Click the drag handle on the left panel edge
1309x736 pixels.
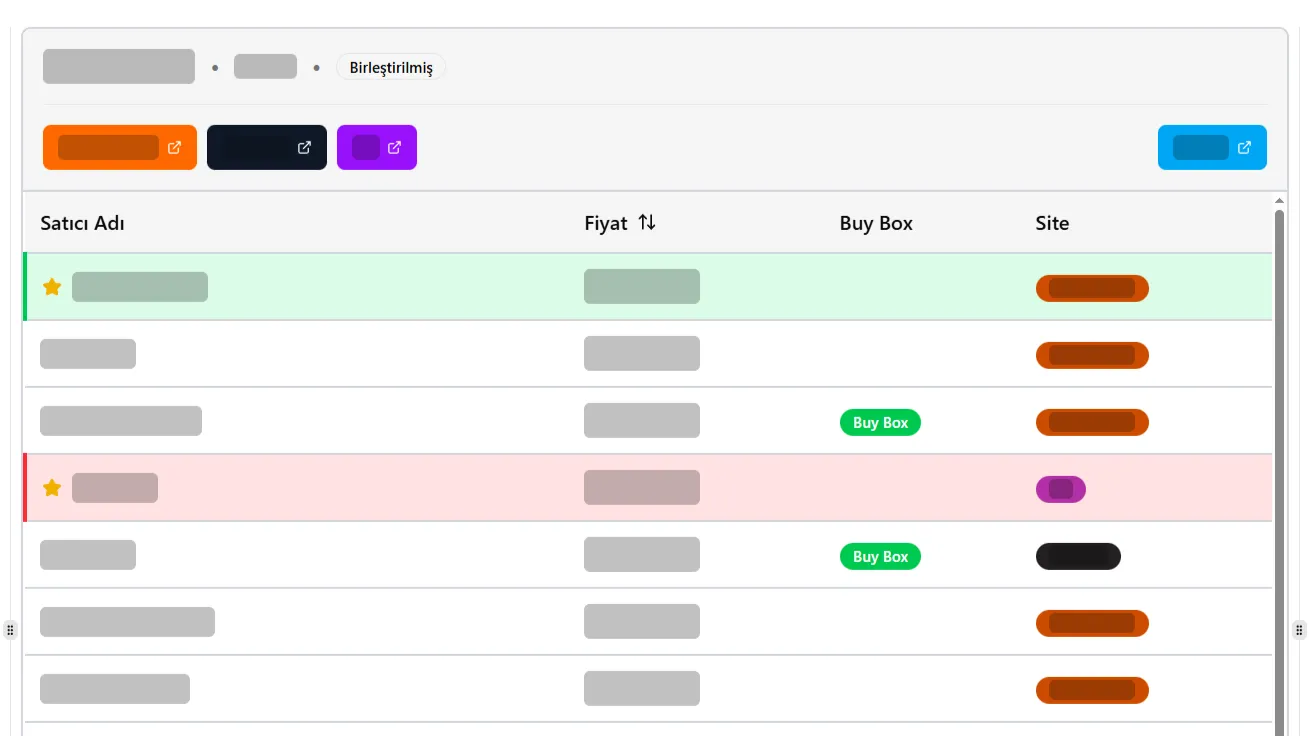(10, 630)
